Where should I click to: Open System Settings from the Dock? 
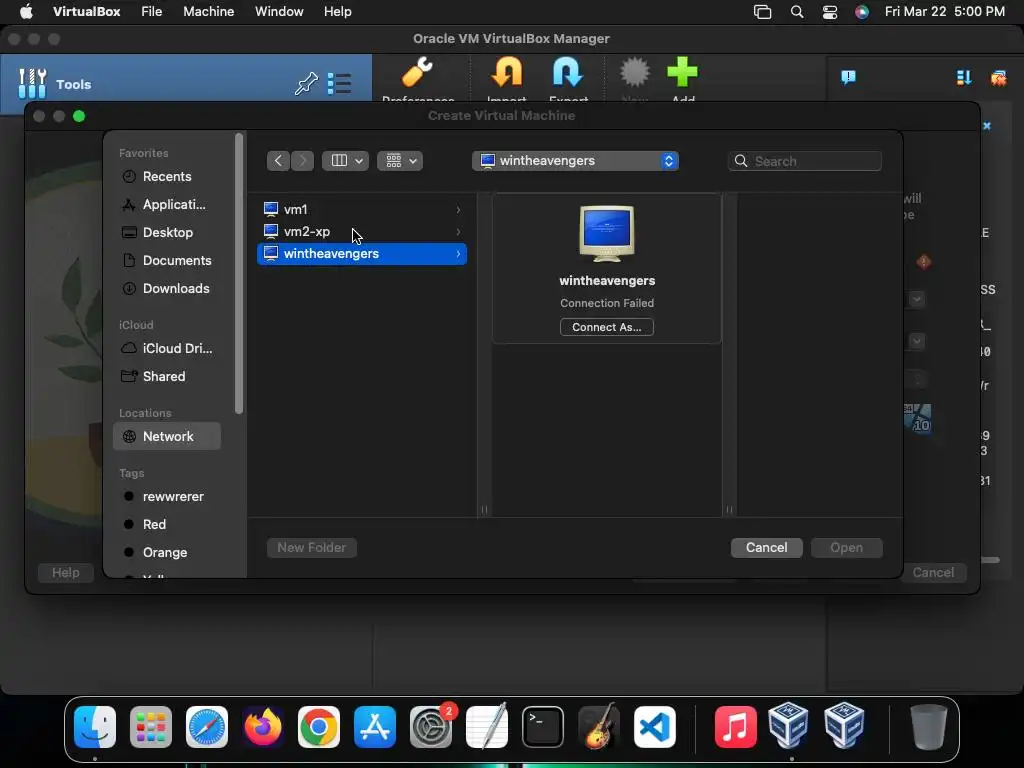coord(431,727)
